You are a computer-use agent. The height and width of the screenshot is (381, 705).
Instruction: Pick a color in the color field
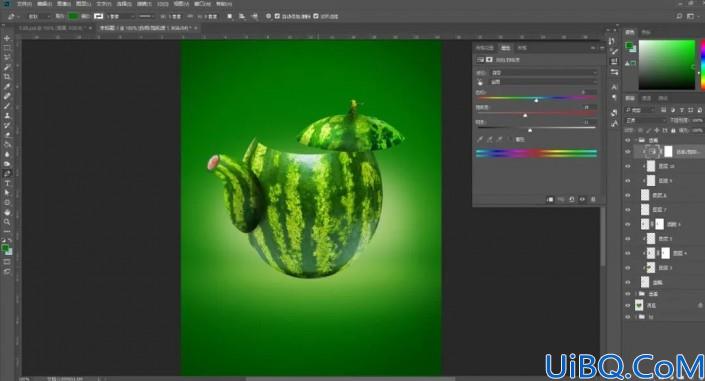[x=667, y=65]
